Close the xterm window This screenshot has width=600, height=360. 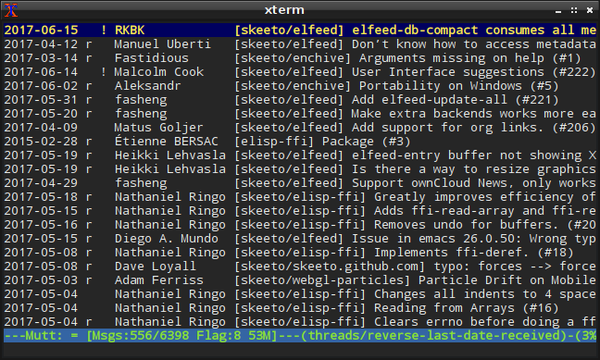590,10
